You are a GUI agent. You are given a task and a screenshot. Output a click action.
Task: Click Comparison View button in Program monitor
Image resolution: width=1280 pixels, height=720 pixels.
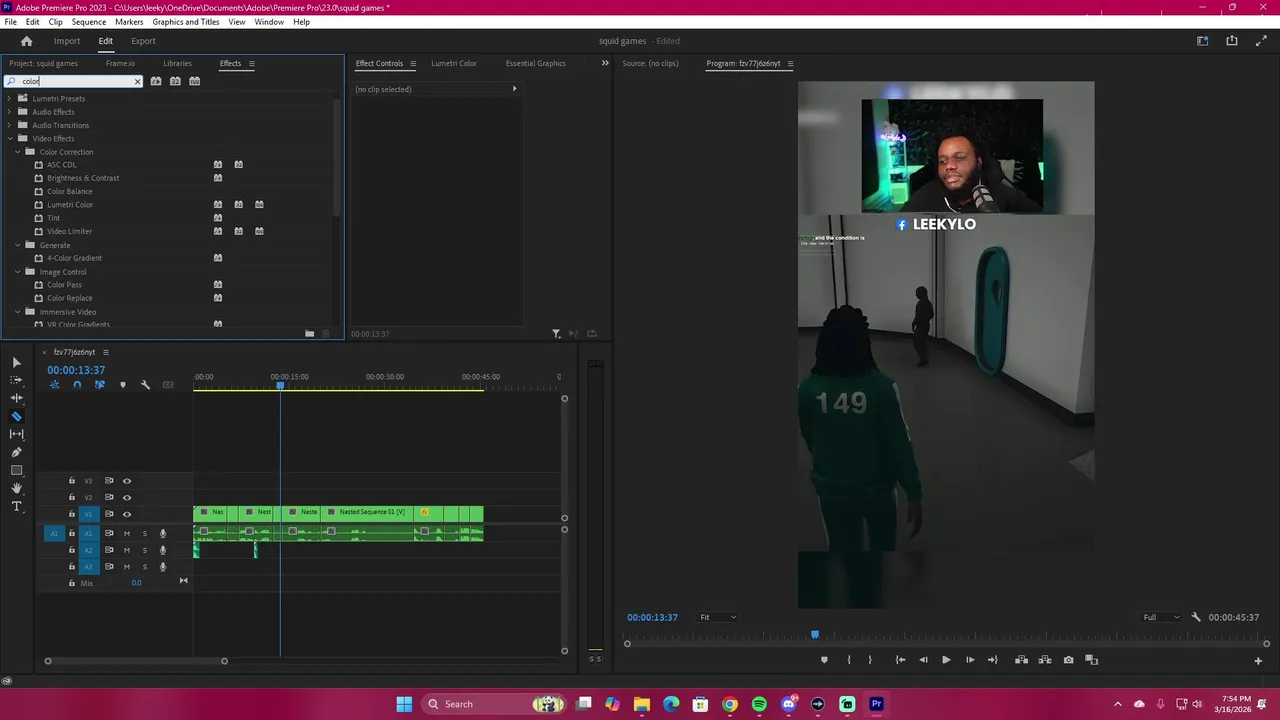(x=1092, y=660)
